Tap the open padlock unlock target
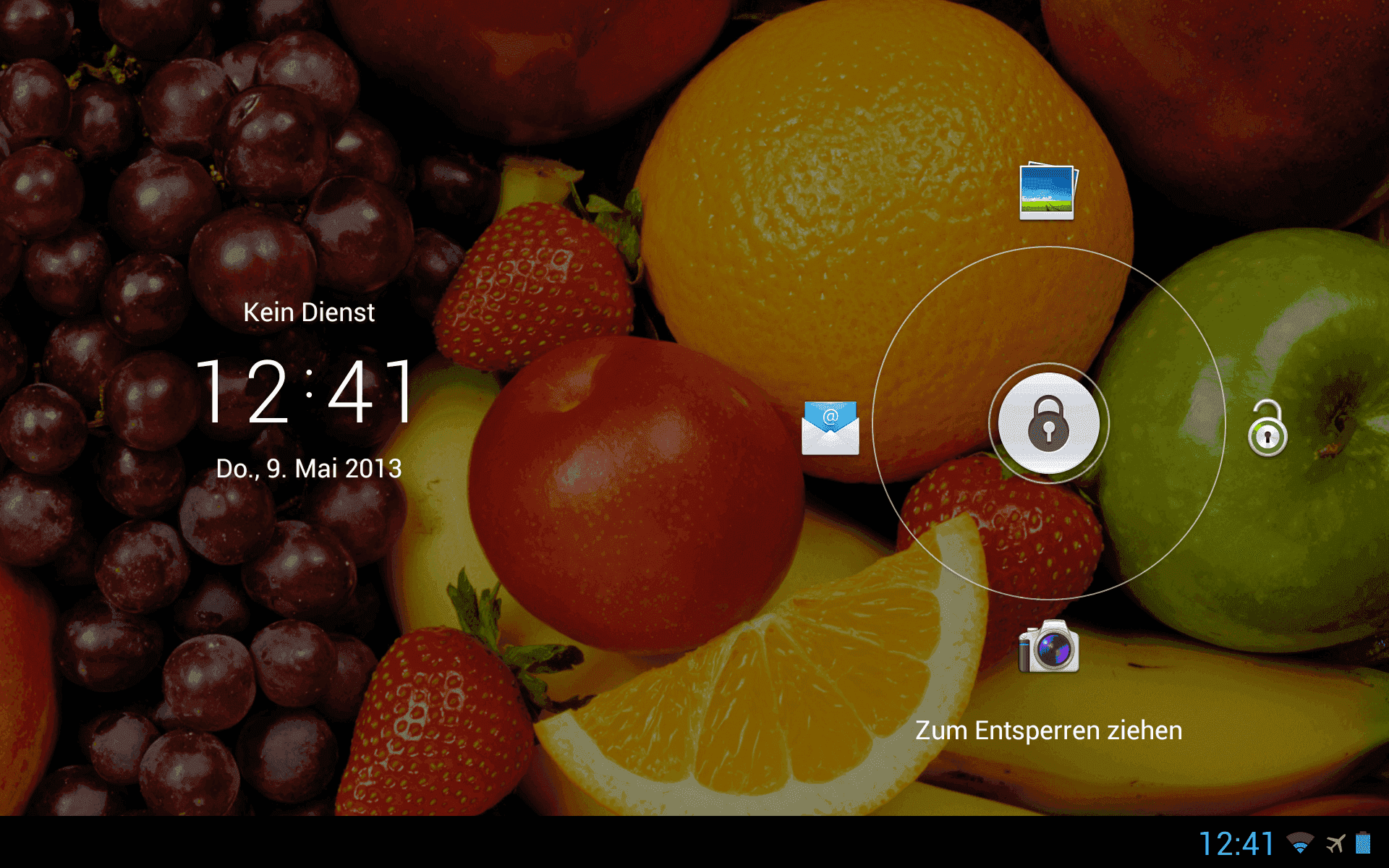1389x868 pixels. point(1267,428)
